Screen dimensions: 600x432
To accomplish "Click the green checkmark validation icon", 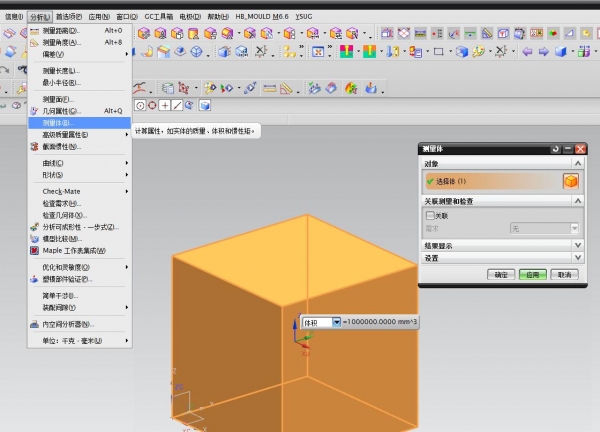I will click(315, 88).
